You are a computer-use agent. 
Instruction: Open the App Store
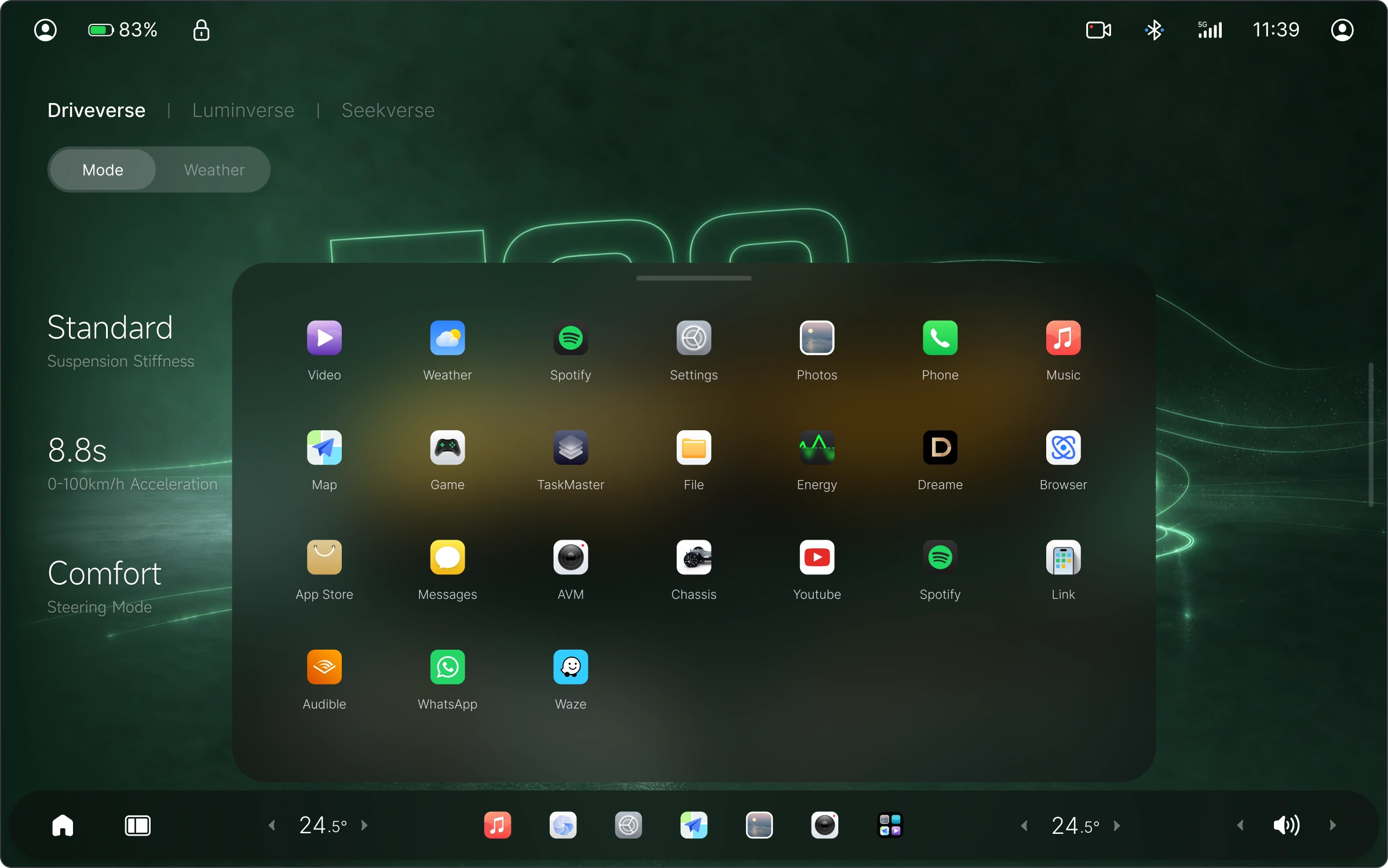click(324, 557)
